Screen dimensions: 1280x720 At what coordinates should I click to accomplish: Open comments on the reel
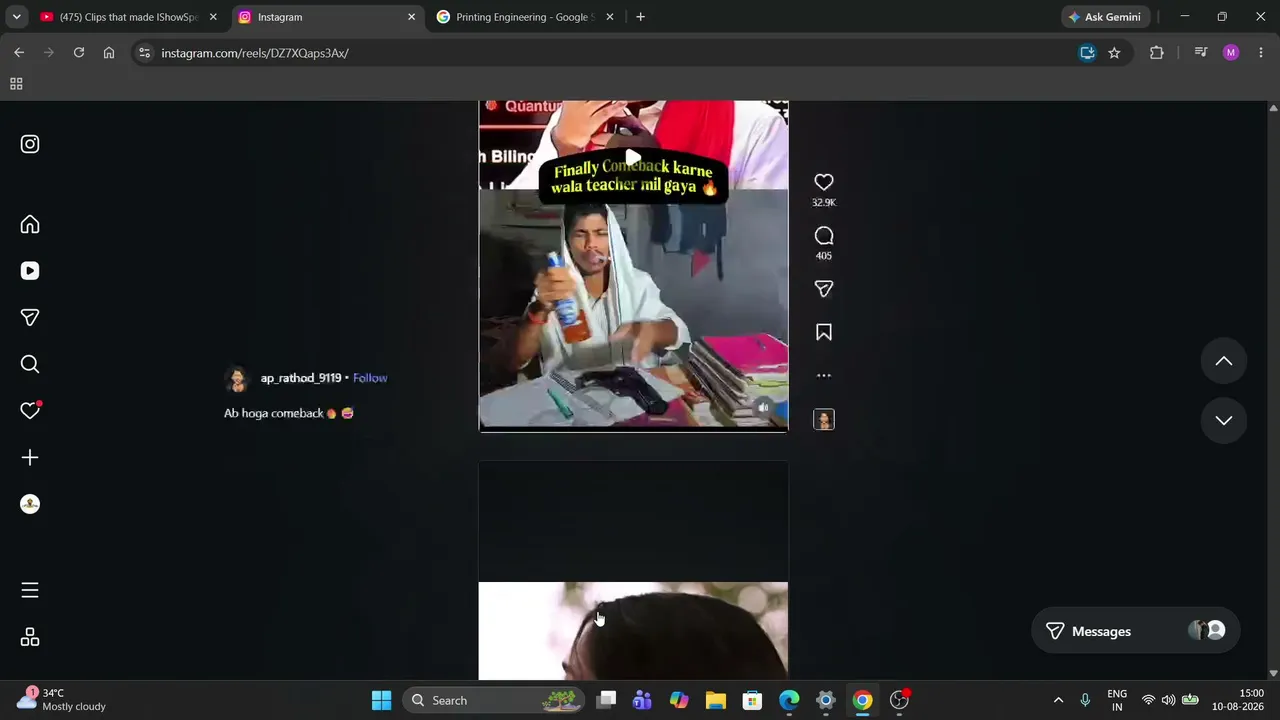pos(824,236)
